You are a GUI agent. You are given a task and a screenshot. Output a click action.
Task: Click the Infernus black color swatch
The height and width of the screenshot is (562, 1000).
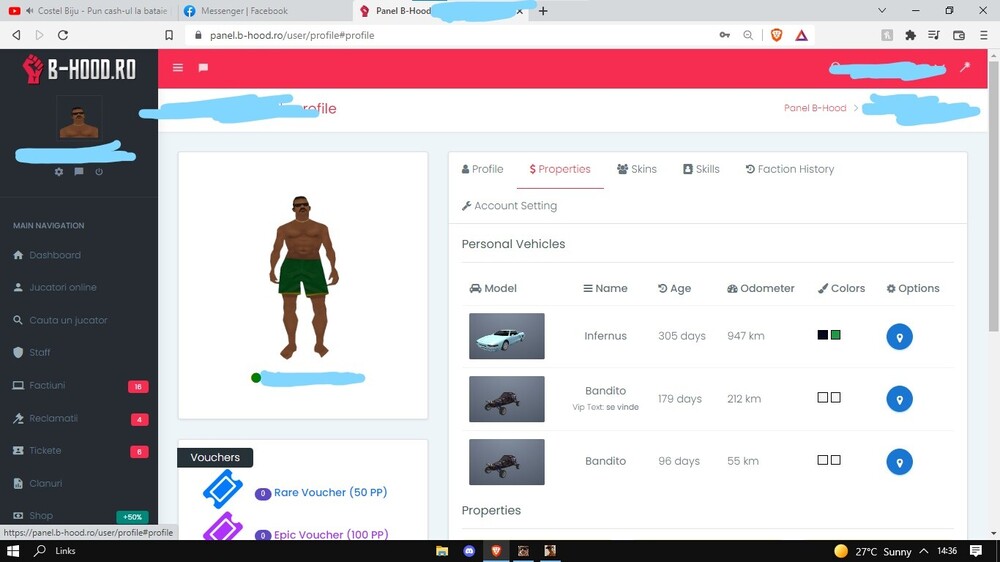click(822, 335)
